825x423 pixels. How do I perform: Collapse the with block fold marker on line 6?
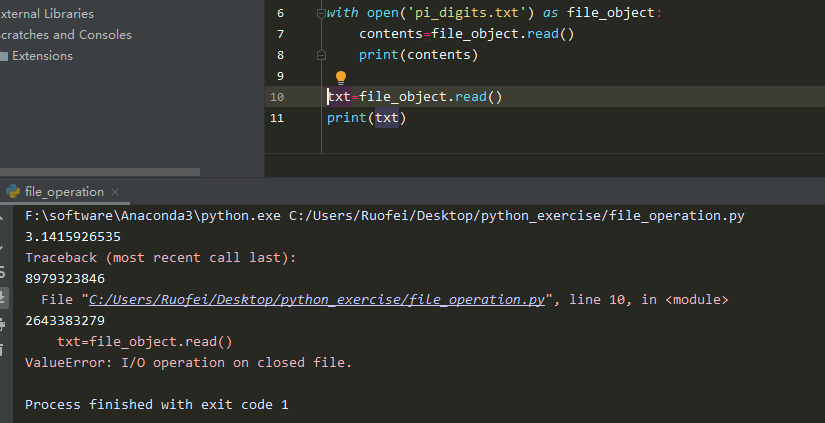click(x=321, y=13)
